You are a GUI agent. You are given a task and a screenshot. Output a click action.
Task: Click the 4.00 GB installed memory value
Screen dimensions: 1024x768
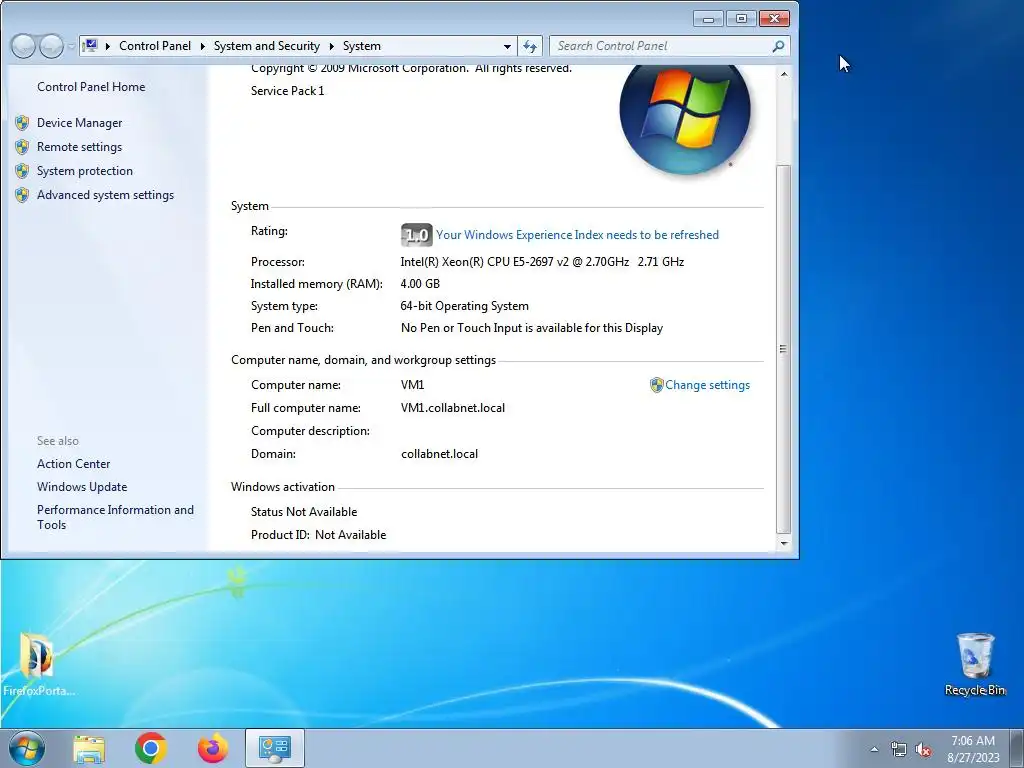420,284
